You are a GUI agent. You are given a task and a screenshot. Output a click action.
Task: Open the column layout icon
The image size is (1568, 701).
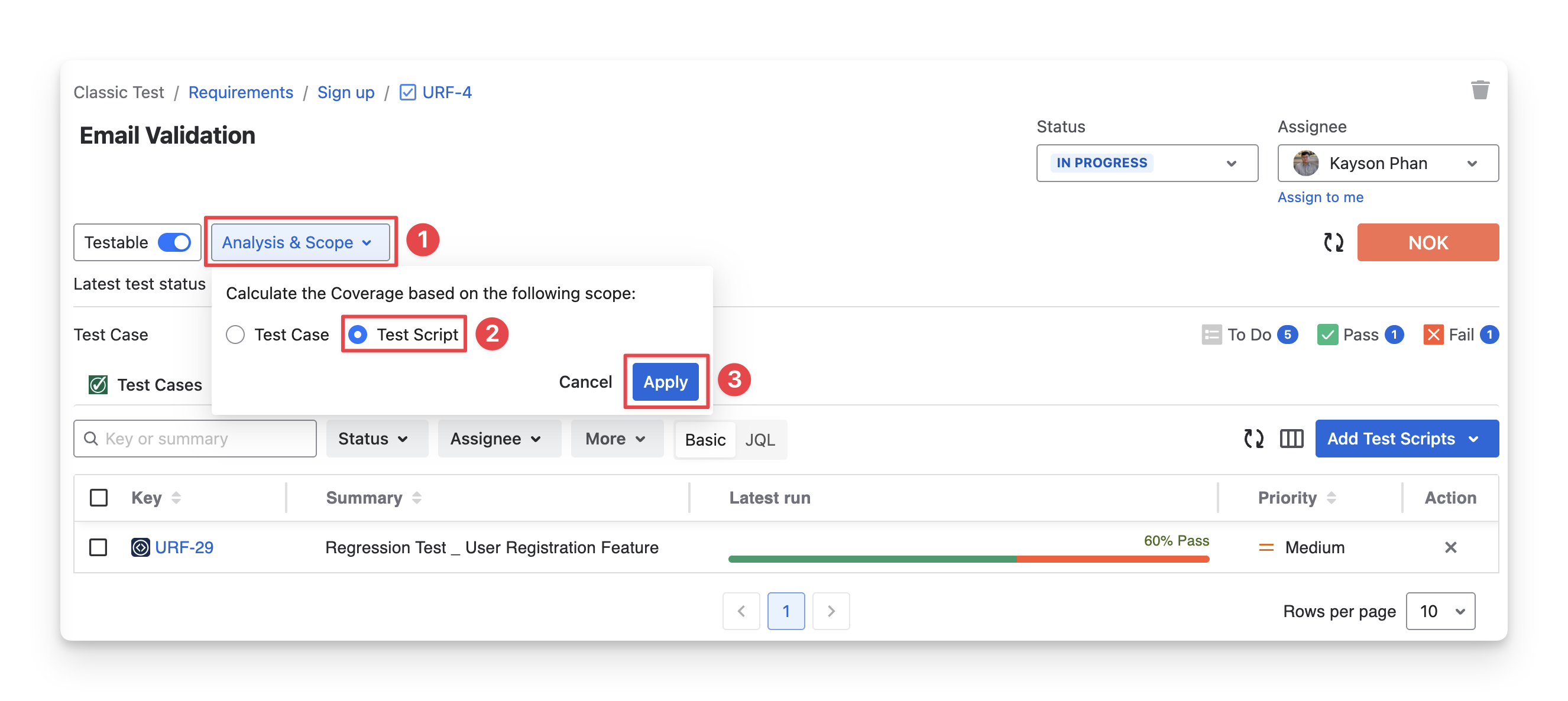pyautogui.click(x=1291, y=439)
